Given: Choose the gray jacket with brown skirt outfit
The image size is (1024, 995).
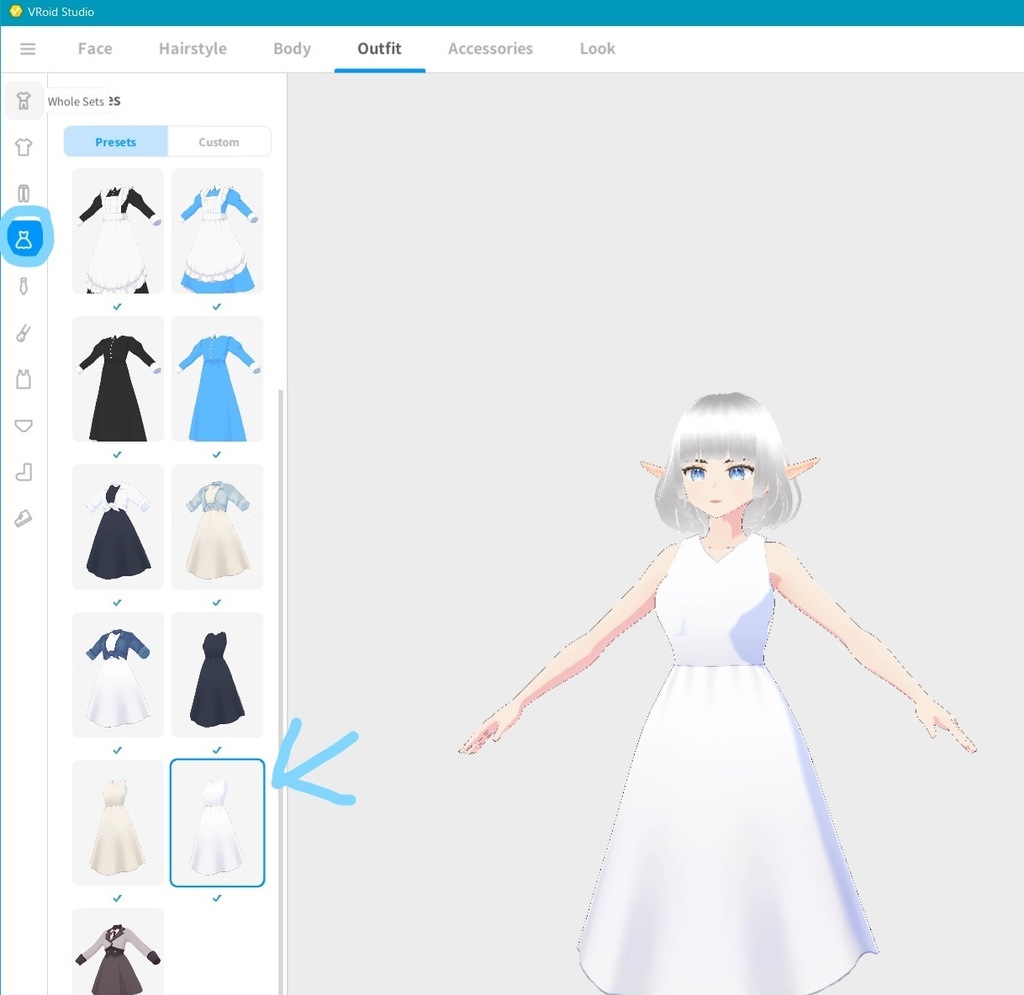Looking at the screenshot, I should pos(118,951).
